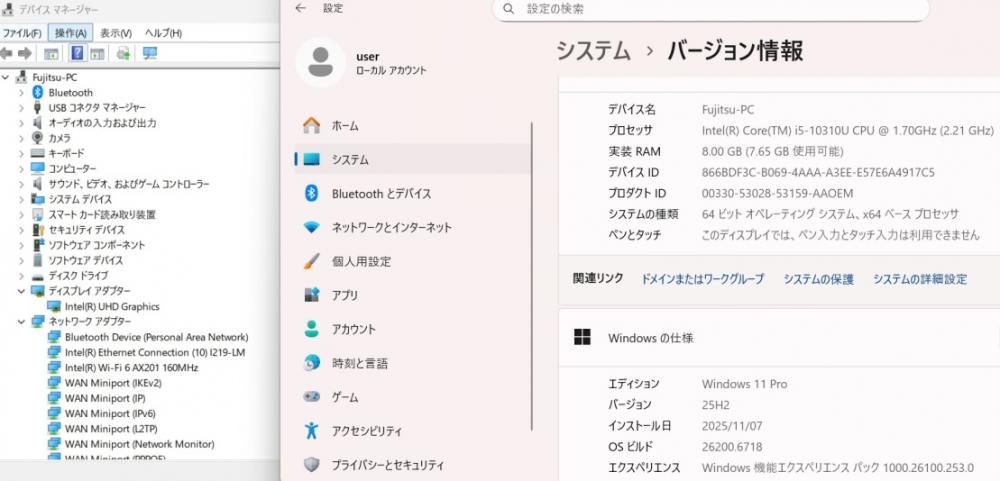Open Bluetooth とデバイス settings page
The image size is (1000, 481).
[381, 194]
